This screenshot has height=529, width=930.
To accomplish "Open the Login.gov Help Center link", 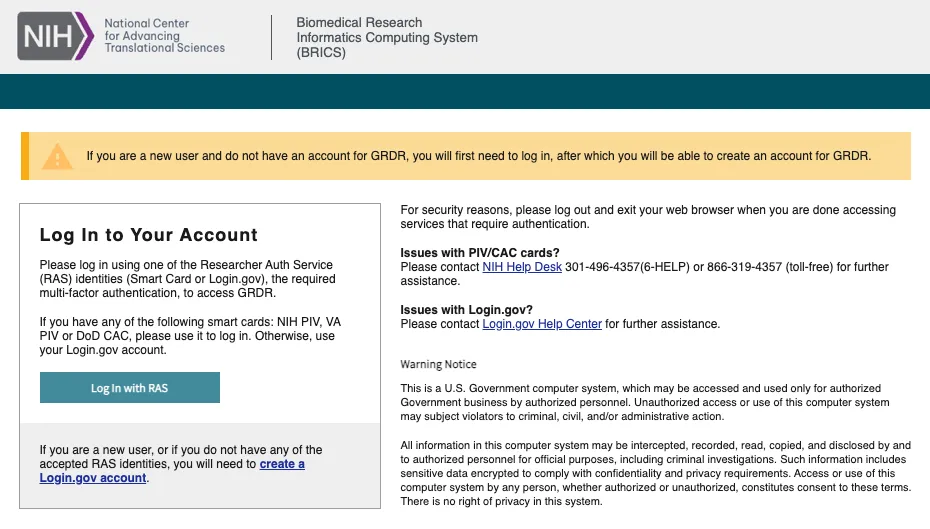I will [542, 324].
